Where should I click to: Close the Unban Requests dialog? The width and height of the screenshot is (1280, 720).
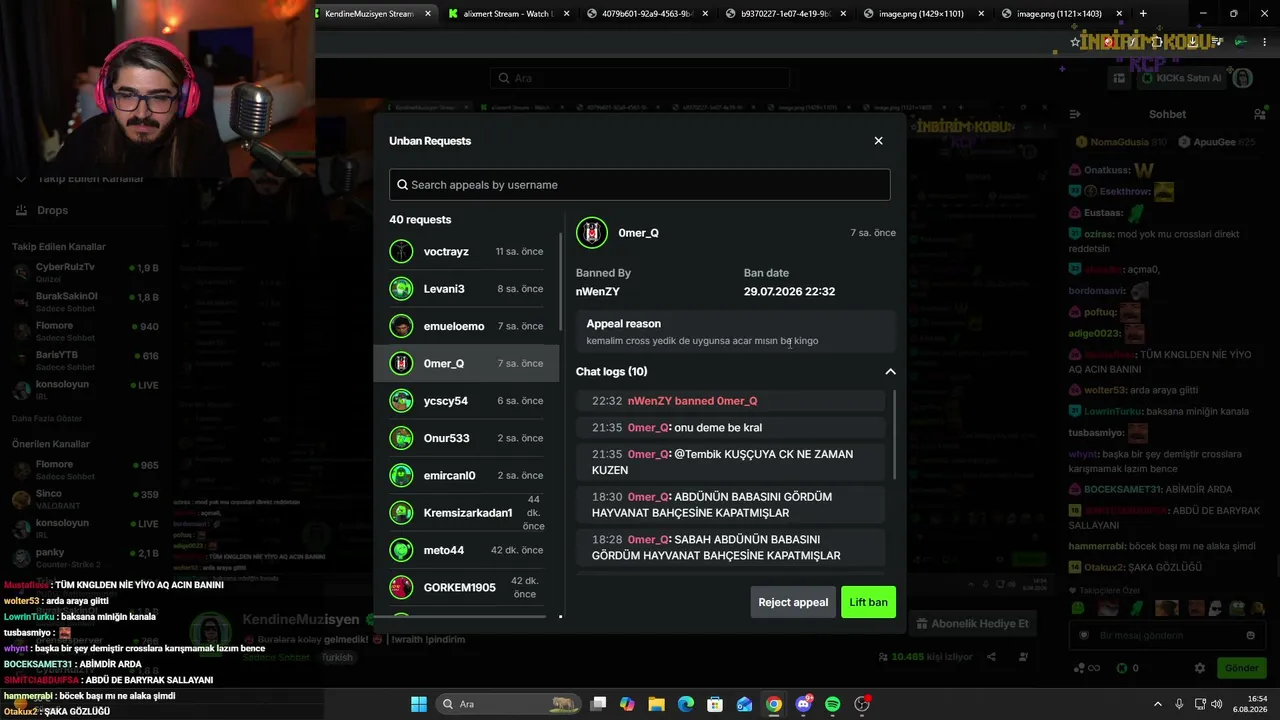pyautogui.click(x=878, y=141)
